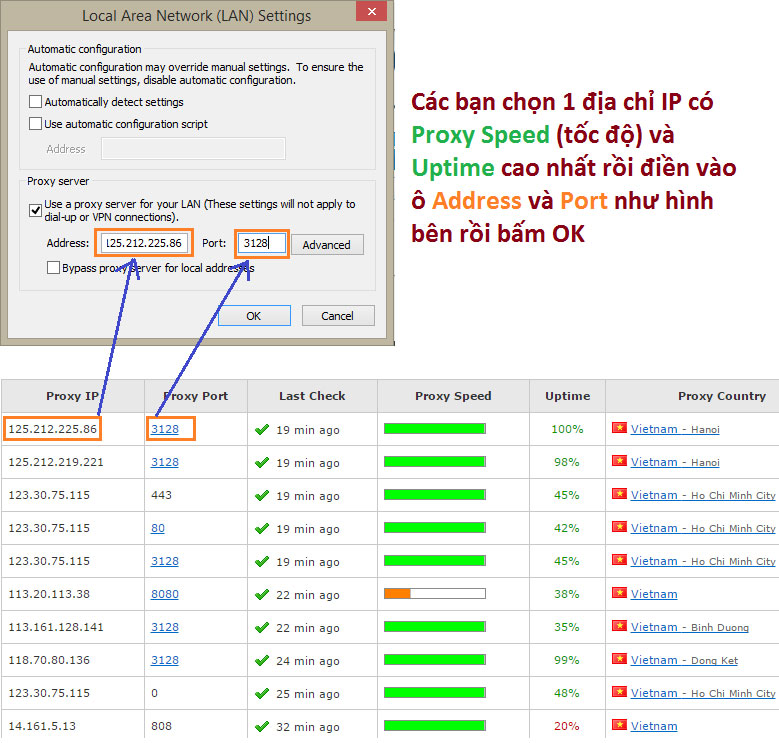
Task: Toggle Bypass proxy server for local addresses
Action: (x=54, y=268)
